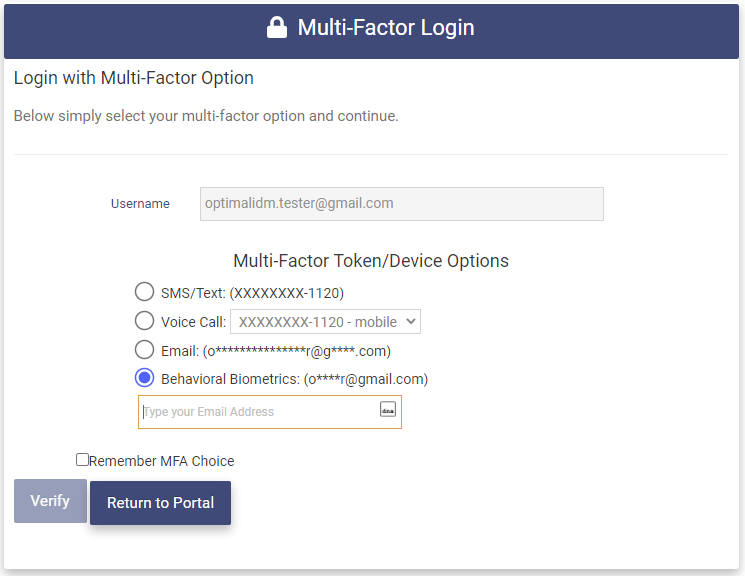Click the Multi-Factor Token/Device Options heading
The width and height of the screenshot is (745, 576).
[371, 261]
